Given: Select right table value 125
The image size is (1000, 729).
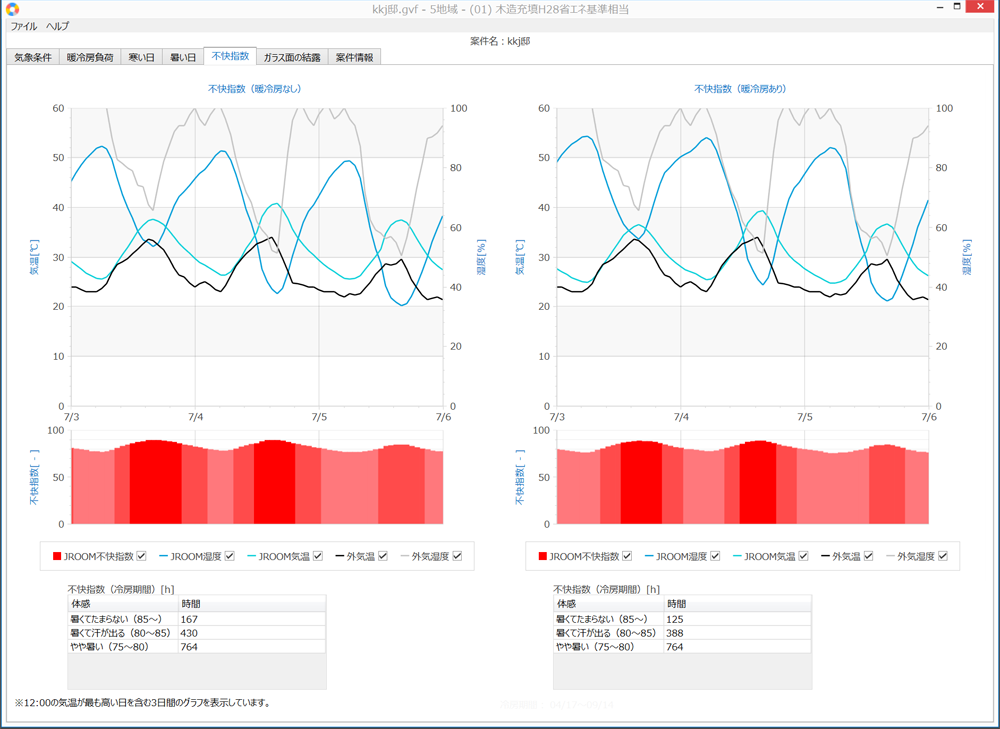Looking at the screenshot, I should (x=675, y=619).
